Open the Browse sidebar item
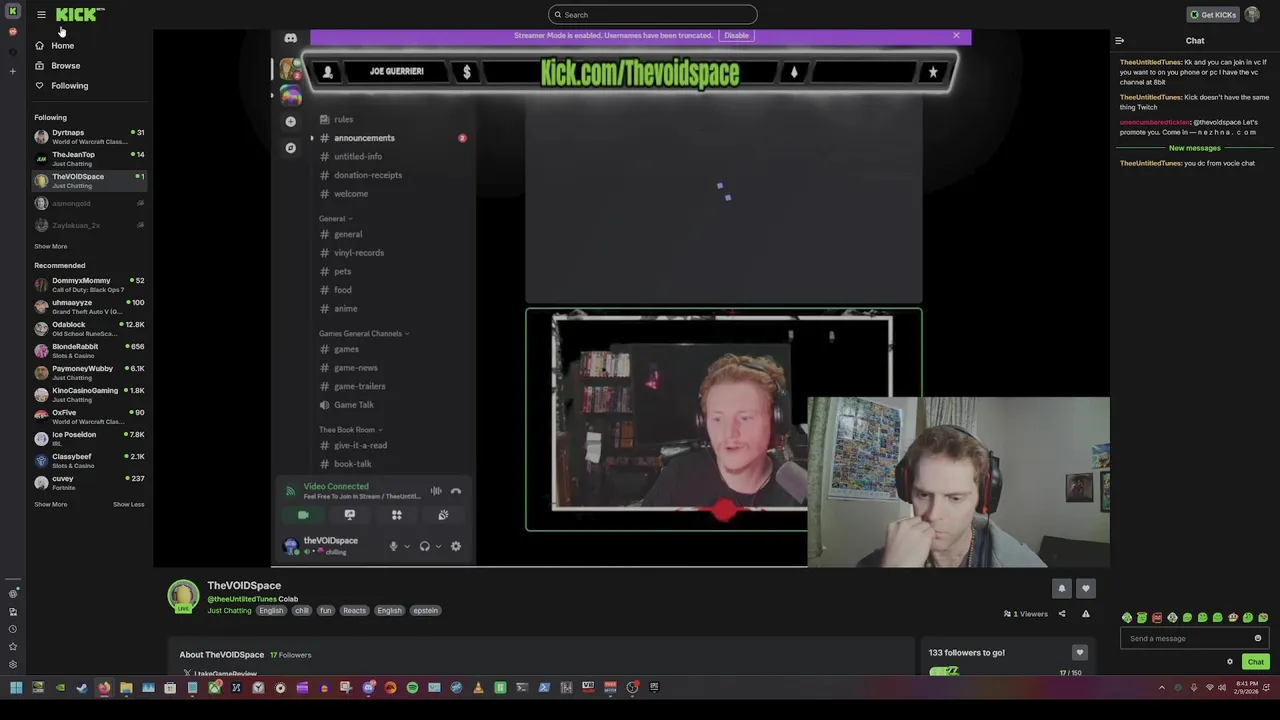Screen dimensions: 1280x720 [65, 65]
